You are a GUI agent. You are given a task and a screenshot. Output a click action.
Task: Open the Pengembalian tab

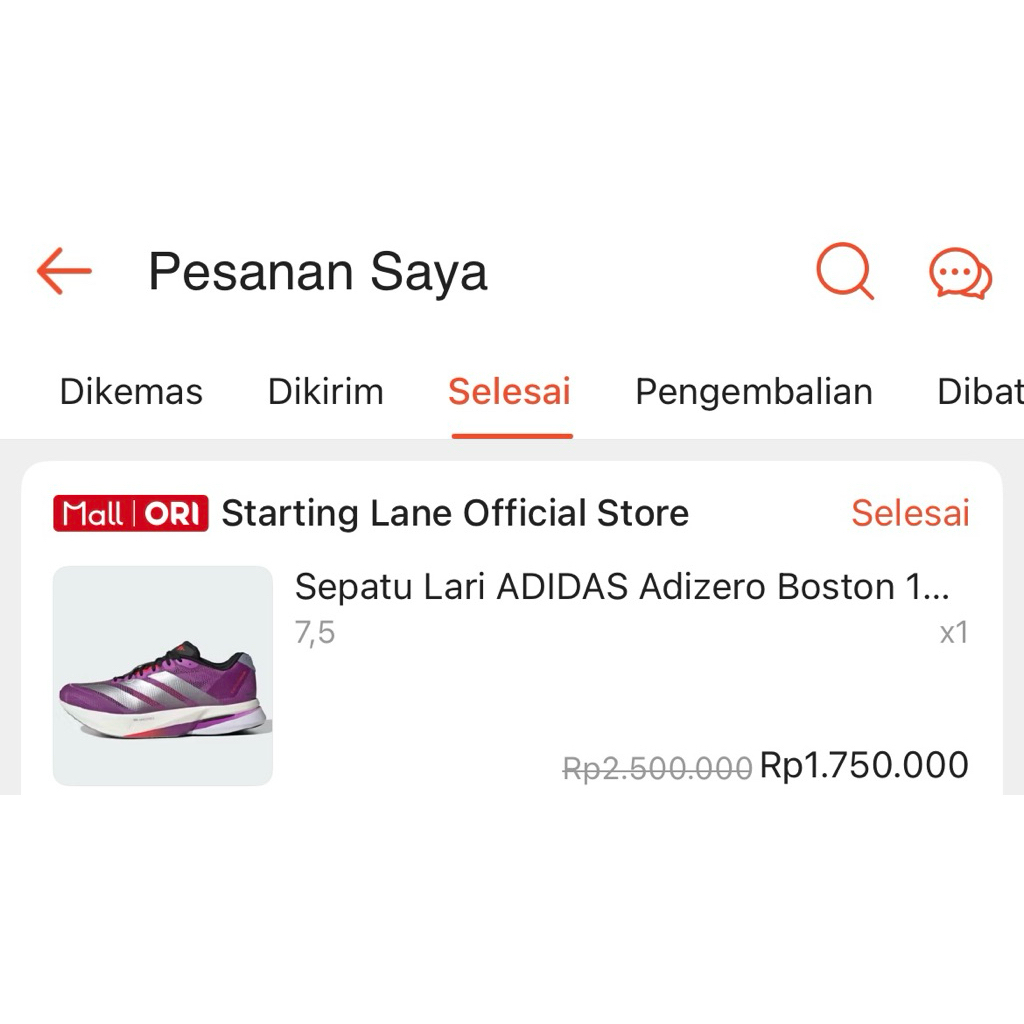(x=753, y=391)
